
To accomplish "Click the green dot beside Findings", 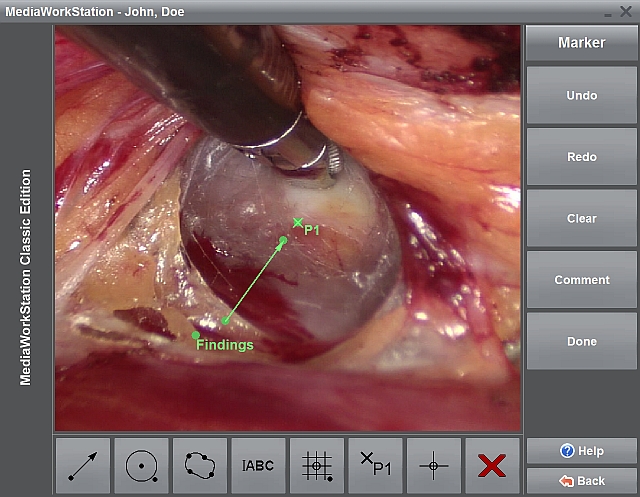I will point(196,335).
